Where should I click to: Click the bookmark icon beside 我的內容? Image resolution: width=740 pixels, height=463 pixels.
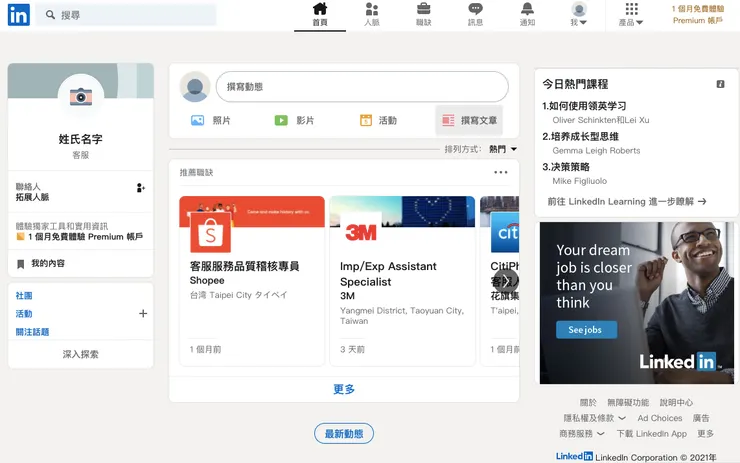pyautogui.click(x=21, y=264)
